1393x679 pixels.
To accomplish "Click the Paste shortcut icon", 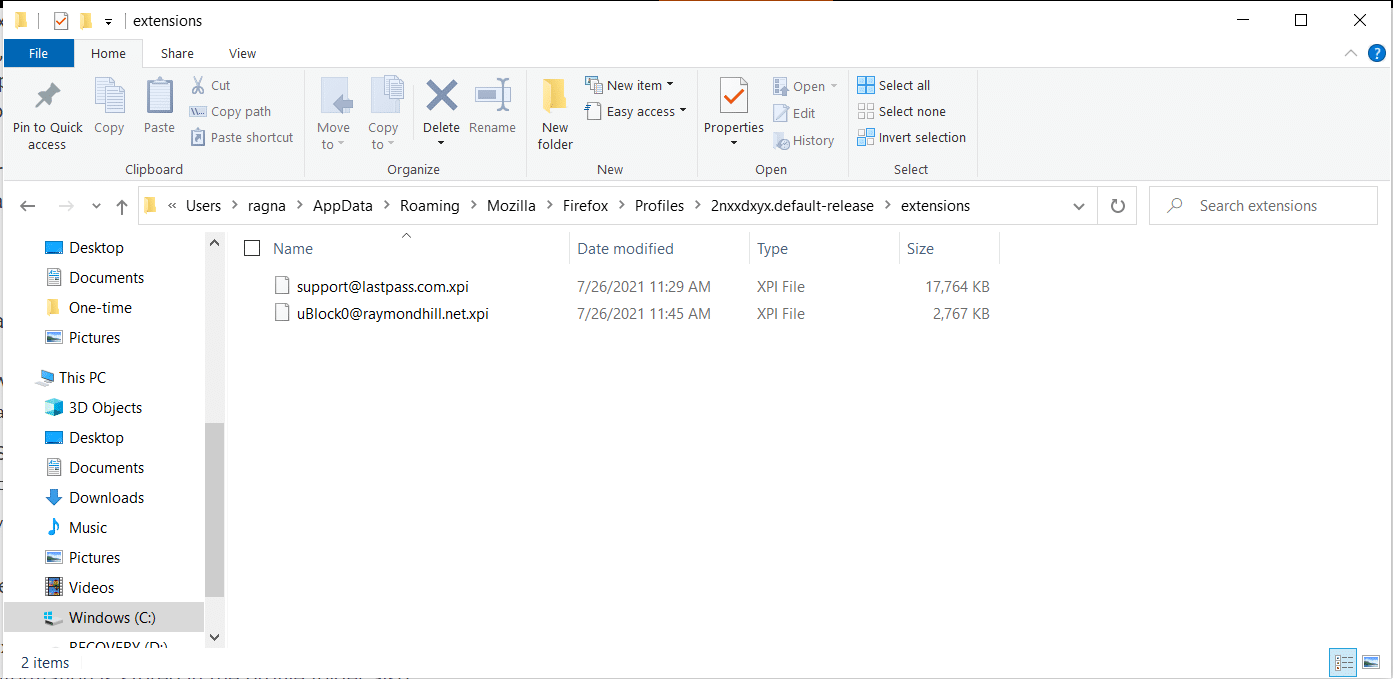I will 241,137.
